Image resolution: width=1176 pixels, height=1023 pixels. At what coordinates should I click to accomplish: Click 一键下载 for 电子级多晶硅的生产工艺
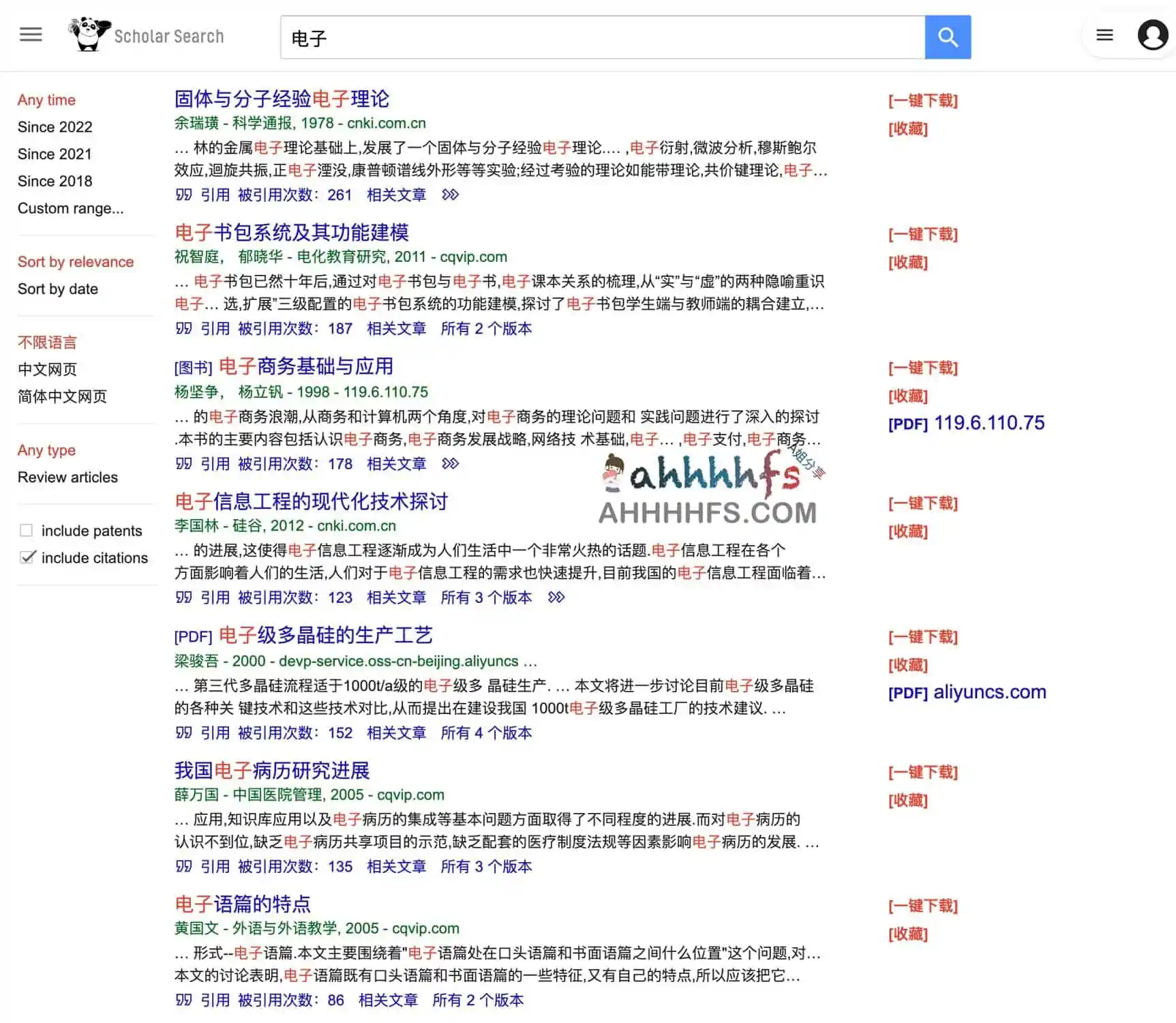pyautogui.click(x=923, y=637)
